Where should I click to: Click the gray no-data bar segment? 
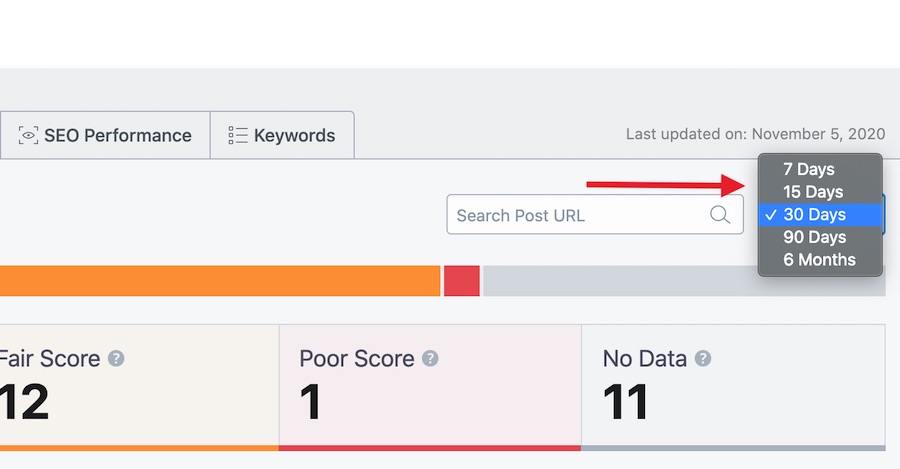pos(684,281)
